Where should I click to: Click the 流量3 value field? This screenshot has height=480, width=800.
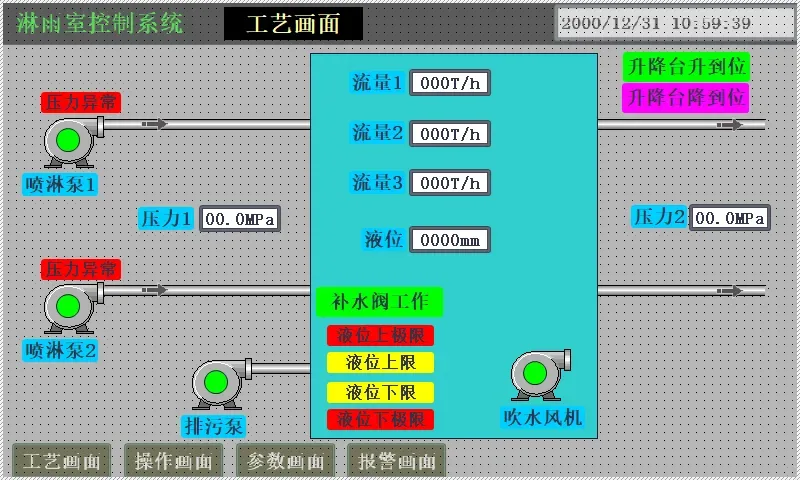click(450, 183)
